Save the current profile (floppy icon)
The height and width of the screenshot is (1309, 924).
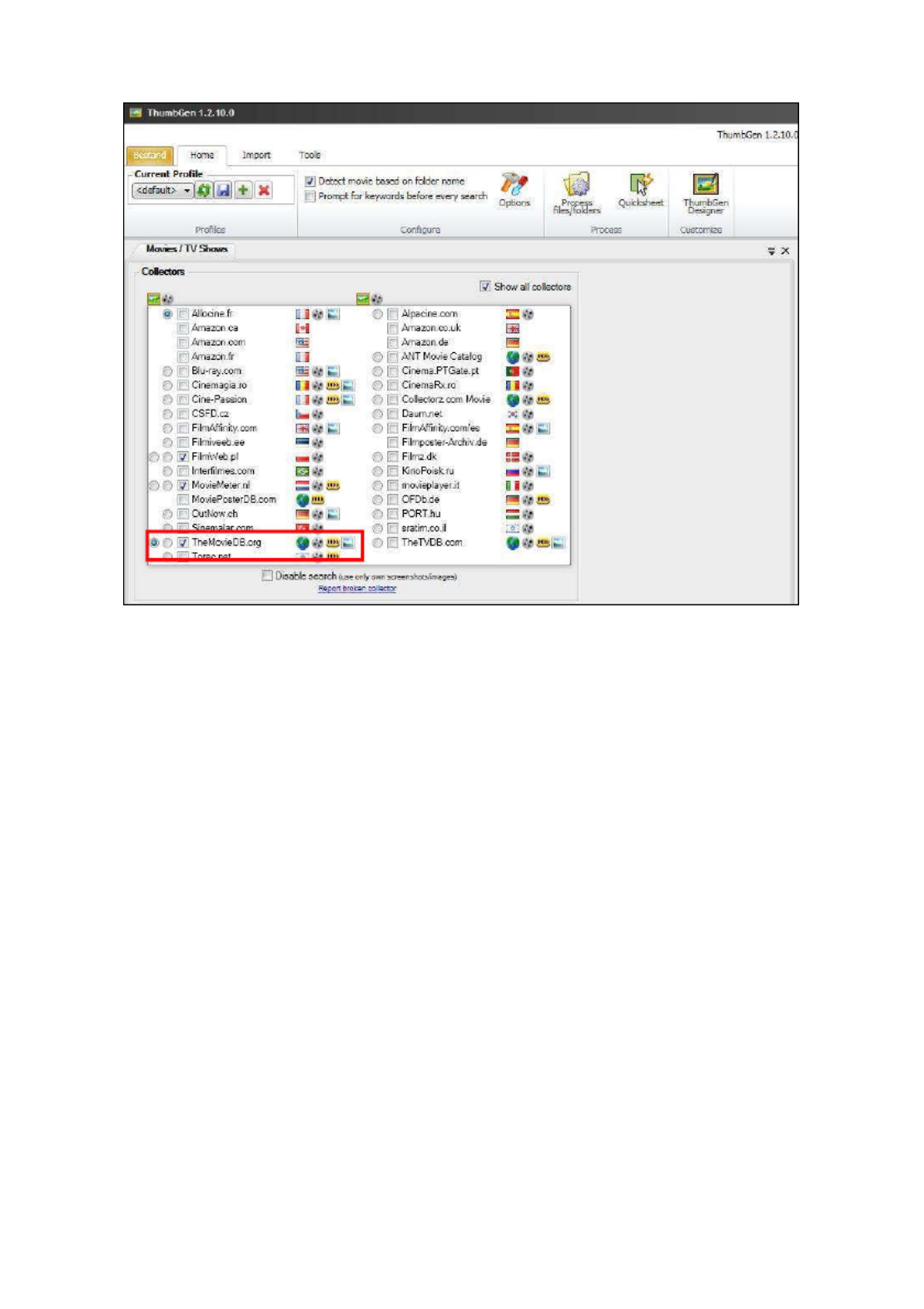pyautogui.click(x=223, y=191)
